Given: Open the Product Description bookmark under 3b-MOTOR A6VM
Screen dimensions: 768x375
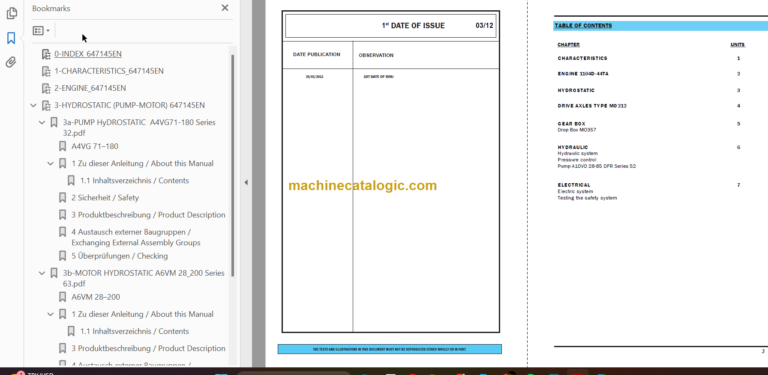Looking at the screenshot, I should click(148, 349).
